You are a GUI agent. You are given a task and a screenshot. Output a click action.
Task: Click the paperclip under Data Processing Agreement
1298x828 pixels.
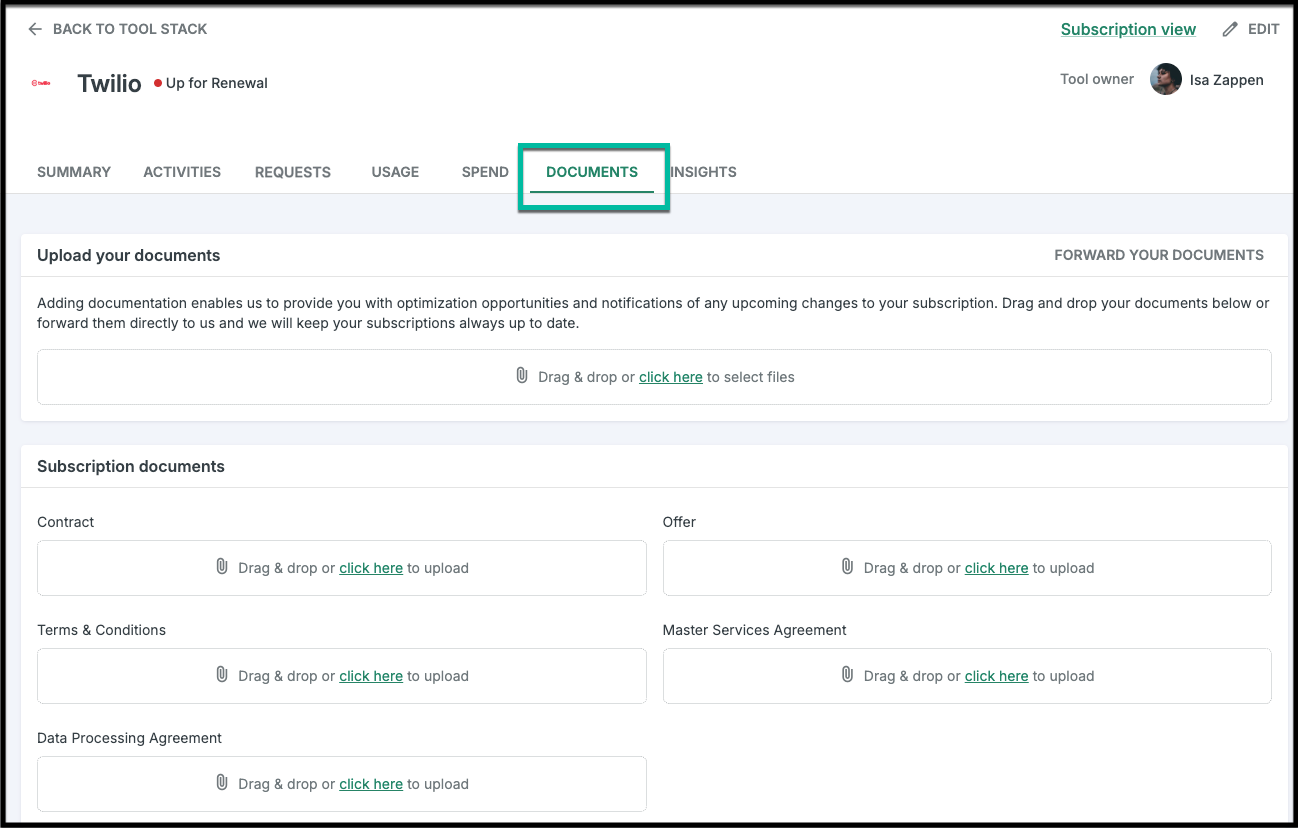(x=222, y=783)
